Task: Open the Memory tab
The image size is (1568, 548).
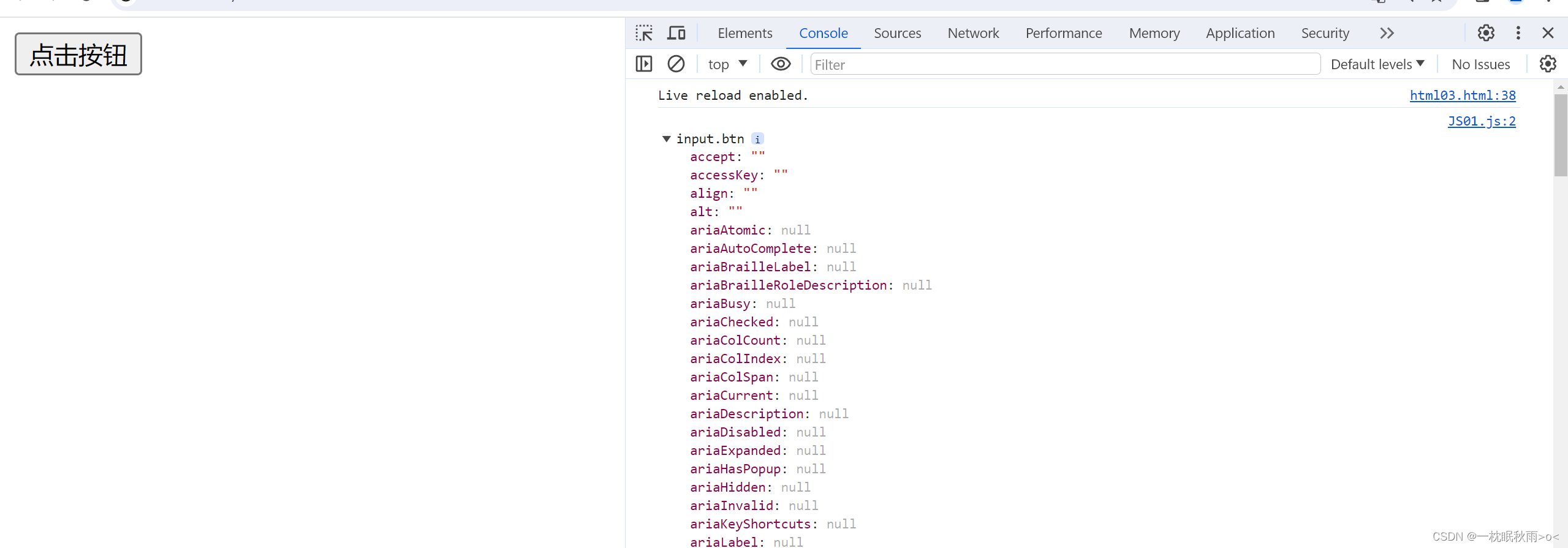Action: [x=1154, y=33]
